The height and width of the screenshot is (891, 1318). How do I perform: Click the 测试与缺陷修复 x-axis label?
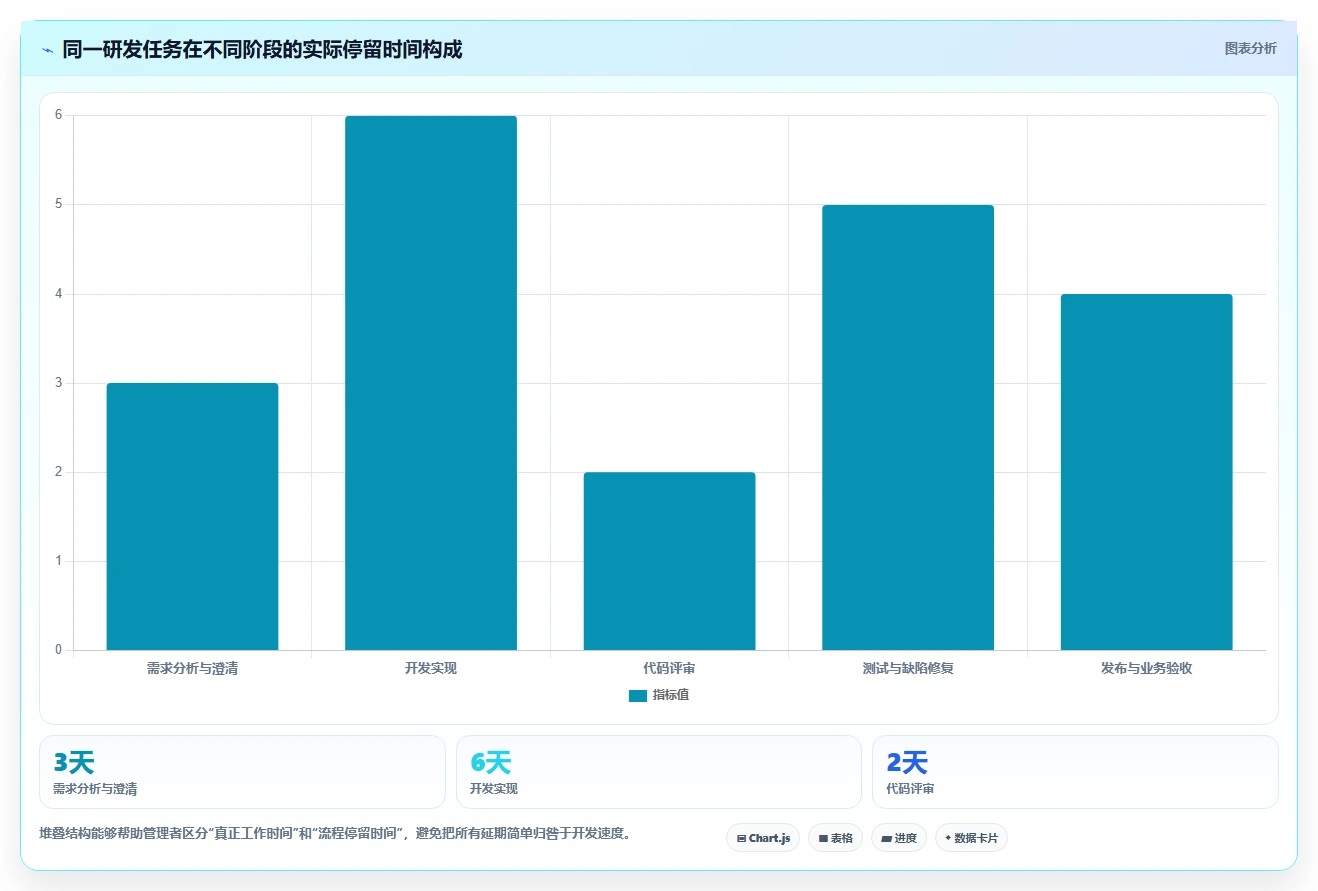(908, 668)
